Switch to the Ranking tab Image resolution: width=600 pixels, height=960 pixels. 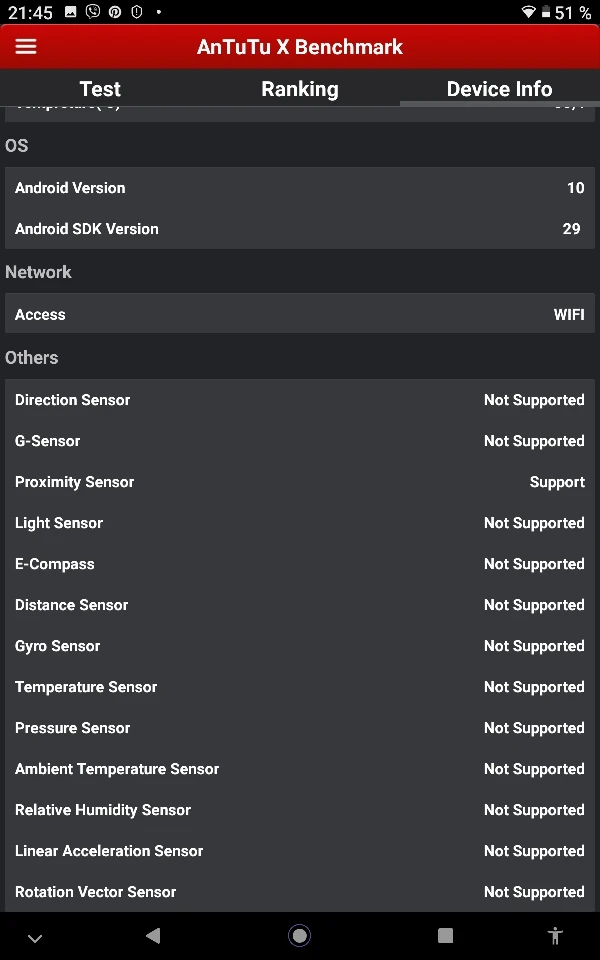tap(300, 89)
